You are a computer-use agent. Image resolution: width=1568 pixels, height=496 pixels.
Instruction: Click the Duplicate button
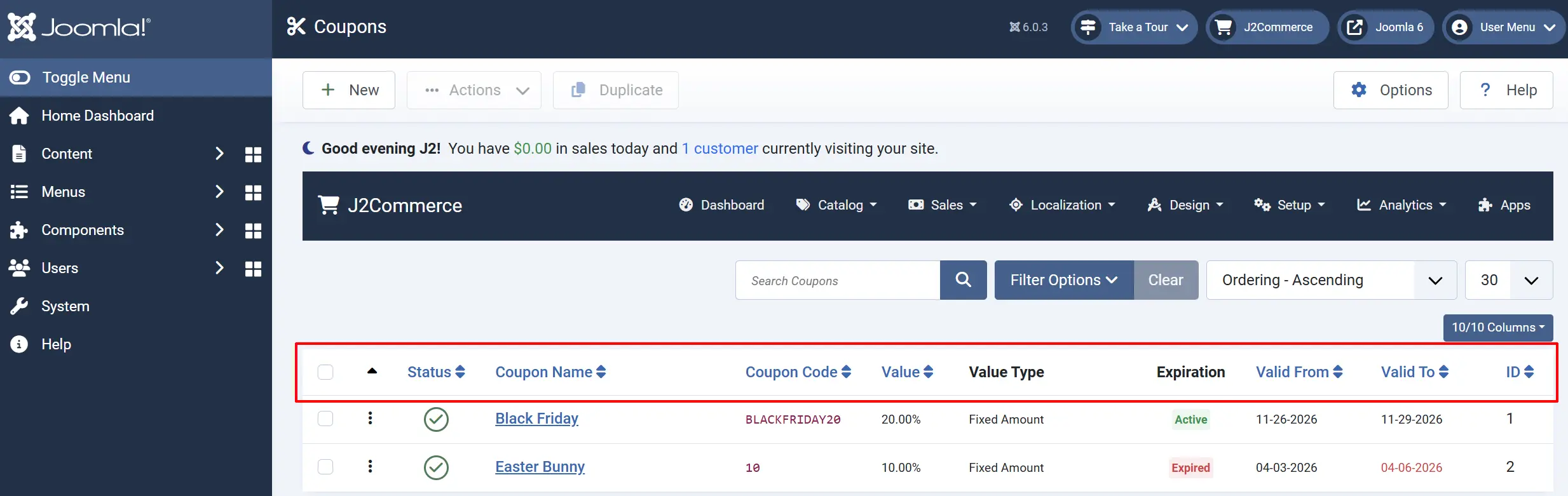pos(616,90)
